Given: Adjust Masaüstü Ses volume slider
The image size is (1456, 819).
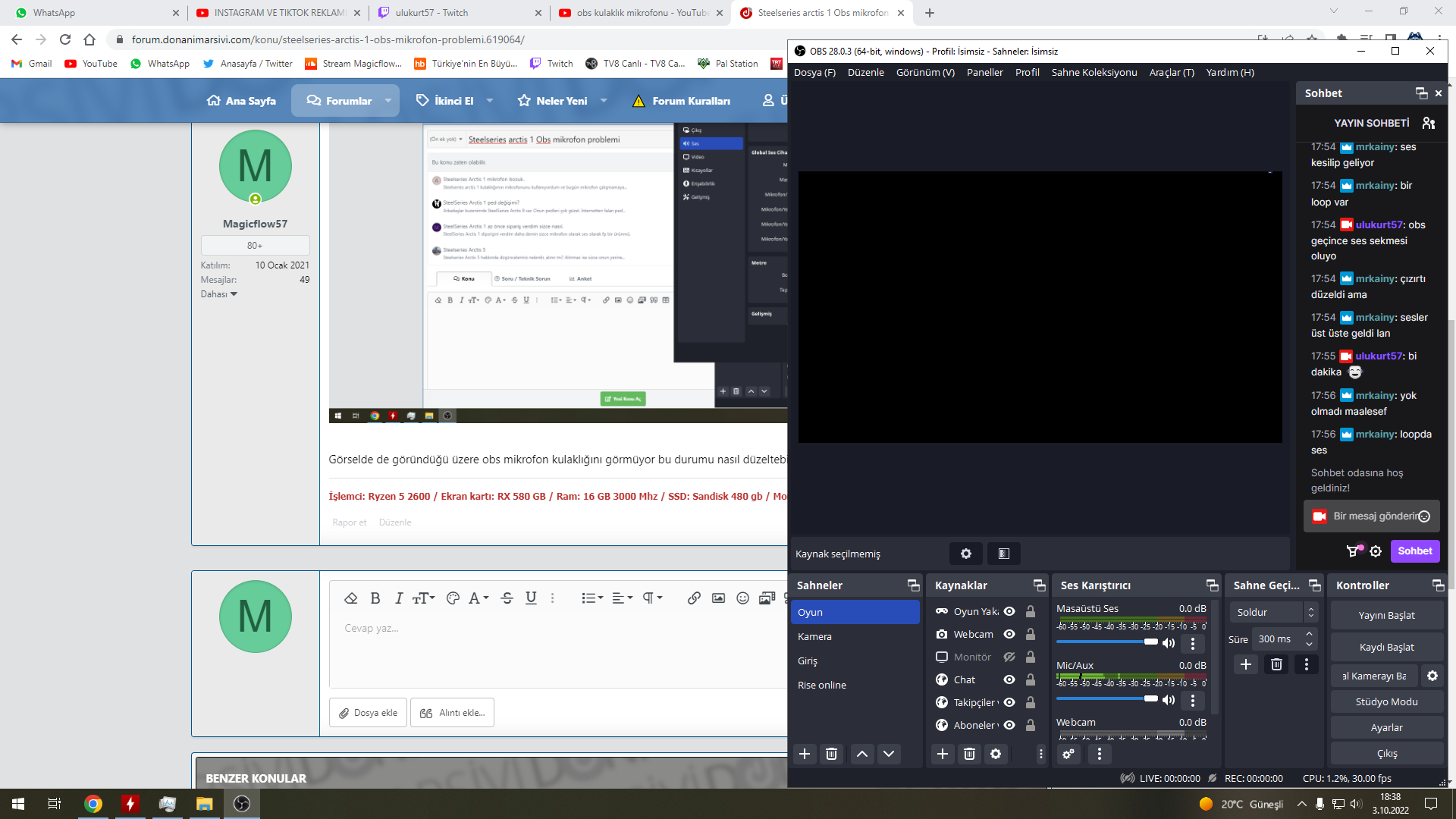Looking at the screenshot, I should tap(1107, 642).
